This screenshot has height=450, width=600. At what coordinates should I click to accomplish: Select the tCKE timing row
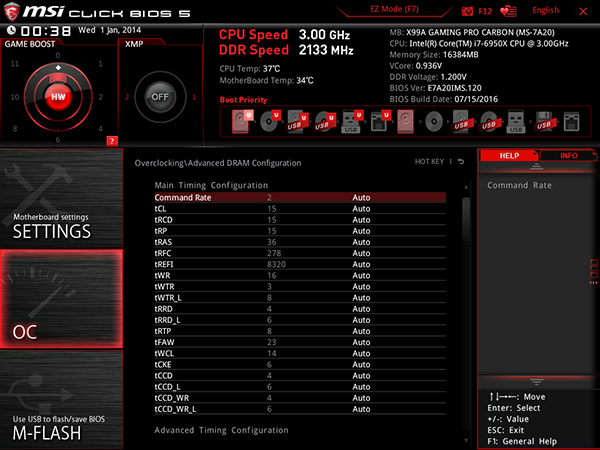coord(300,364)
